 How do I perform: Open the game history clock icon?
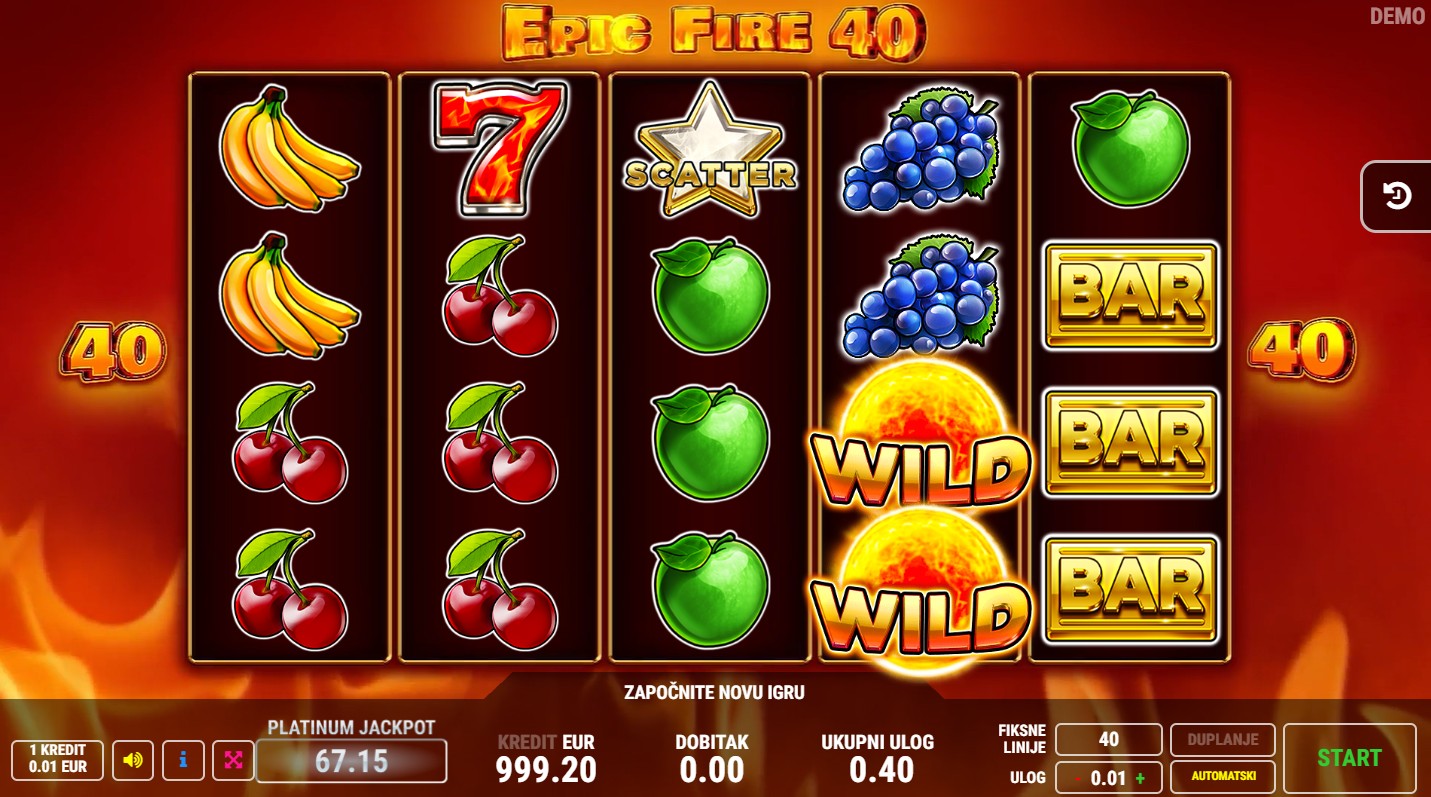(1397, 196)
